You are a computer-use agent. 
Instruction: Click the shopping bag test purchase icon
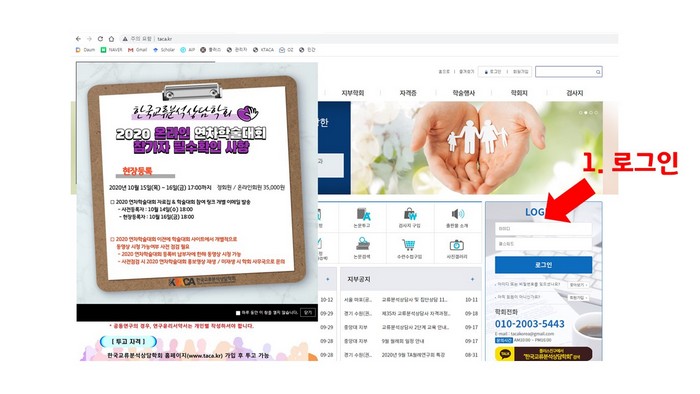[x=410, y=214]
